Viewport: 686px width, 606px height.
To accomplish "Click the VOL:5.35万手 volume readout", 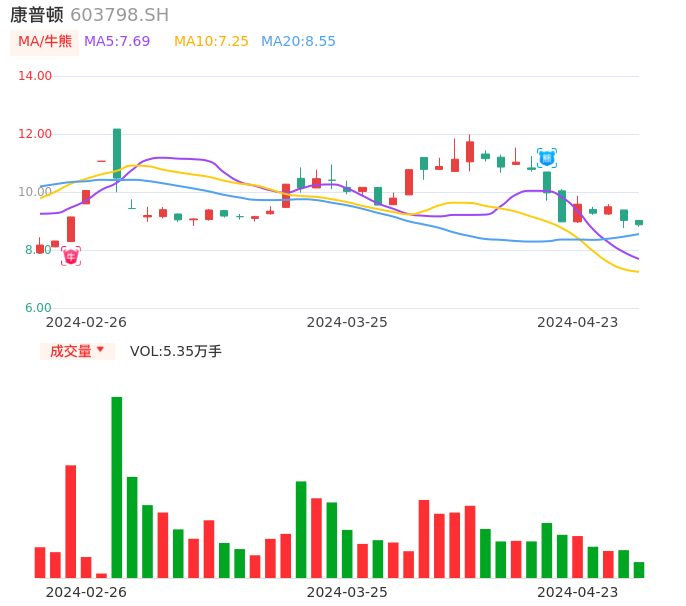I will pos(176,351).
